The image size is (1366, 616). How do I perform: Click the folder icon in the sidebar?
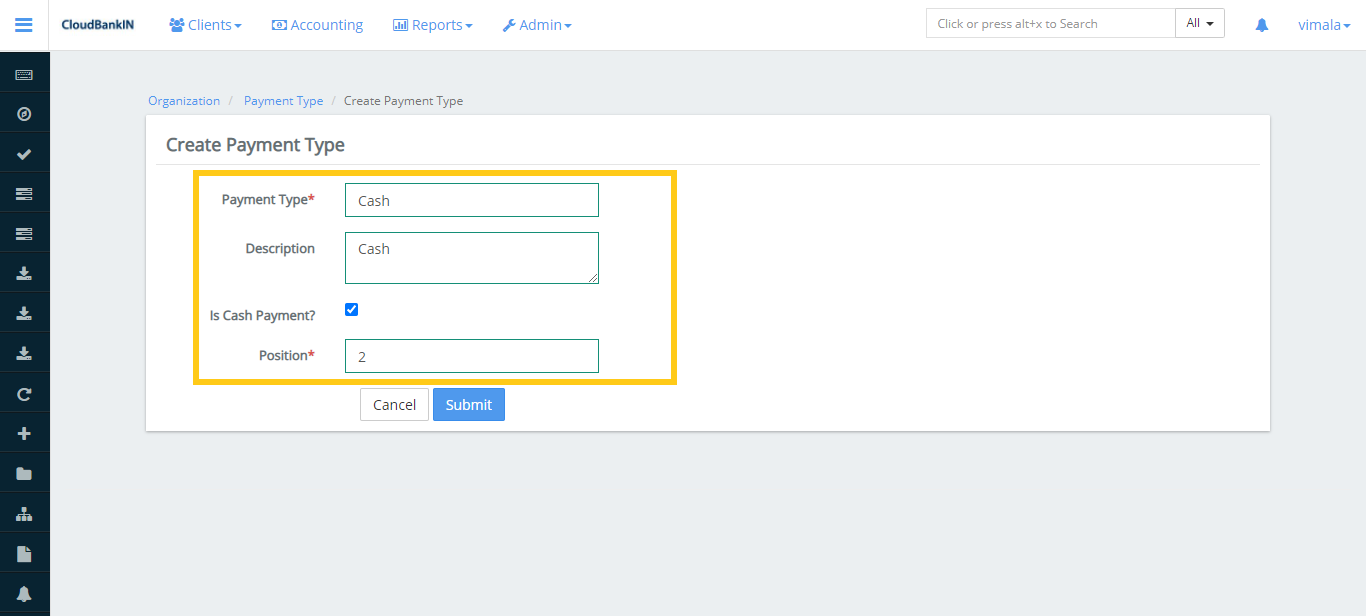[24, 472]
